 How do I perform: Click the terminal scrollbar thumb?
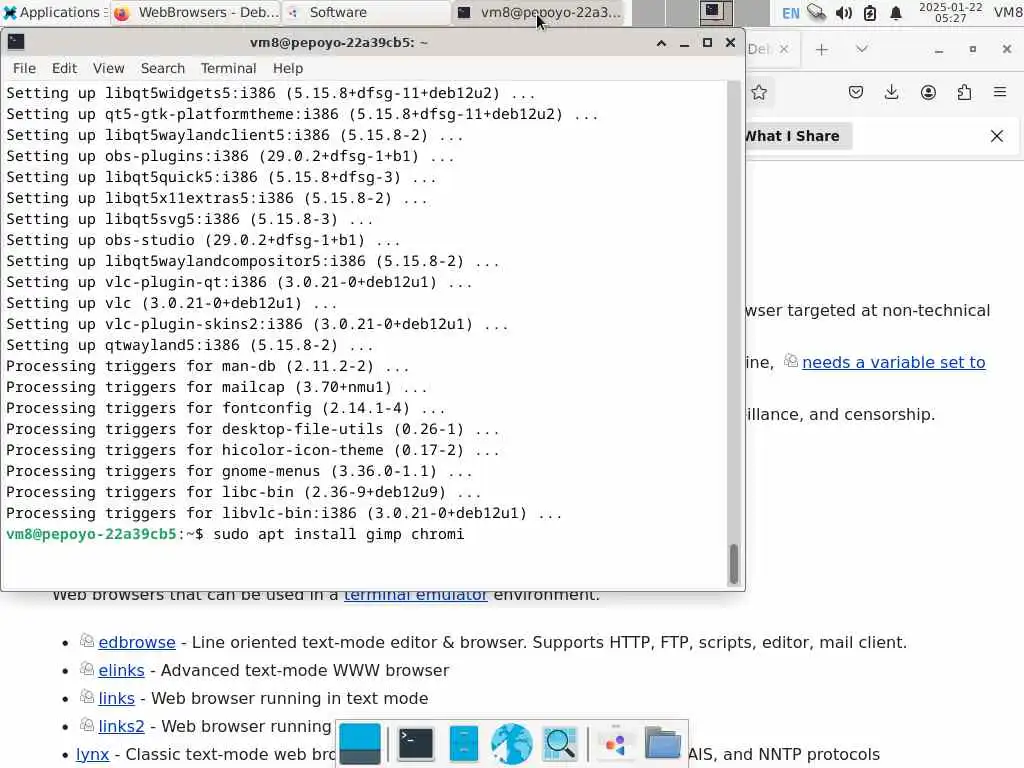point(733,563)
